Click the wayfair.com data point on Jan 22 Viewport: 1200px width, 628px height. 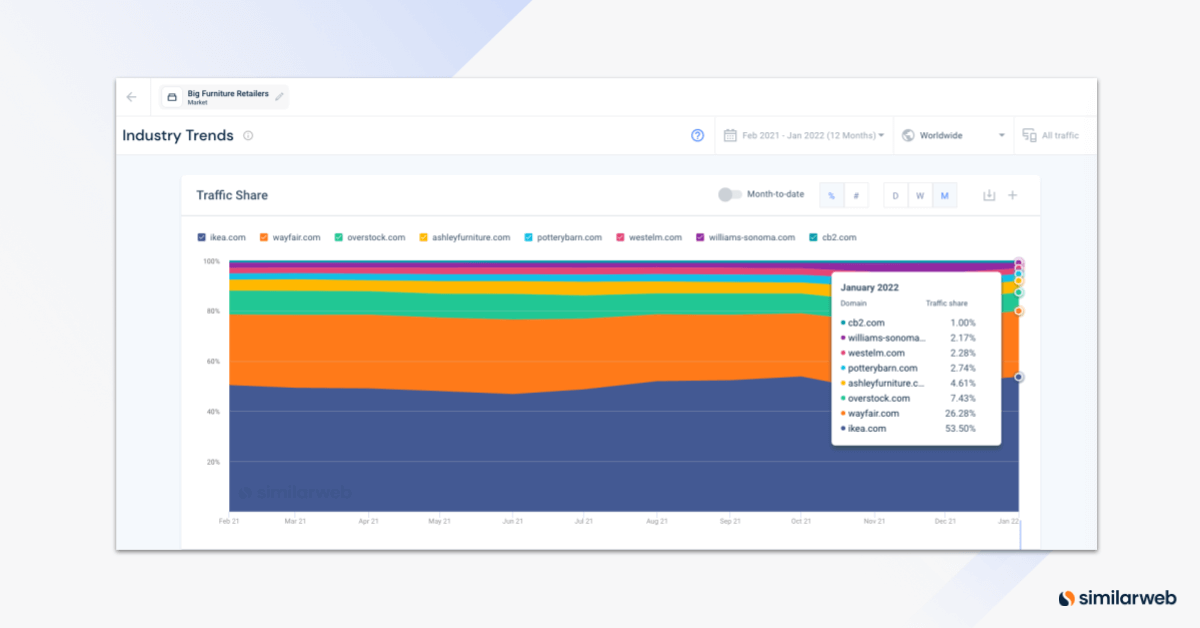(x=1019, y=311)
